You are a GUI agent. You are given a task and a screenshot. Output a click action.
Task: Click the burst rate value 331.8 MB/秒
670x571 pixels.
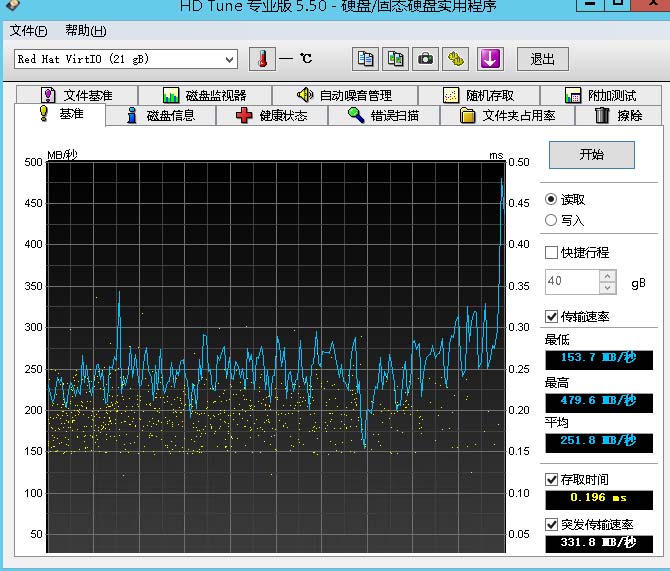599,544
